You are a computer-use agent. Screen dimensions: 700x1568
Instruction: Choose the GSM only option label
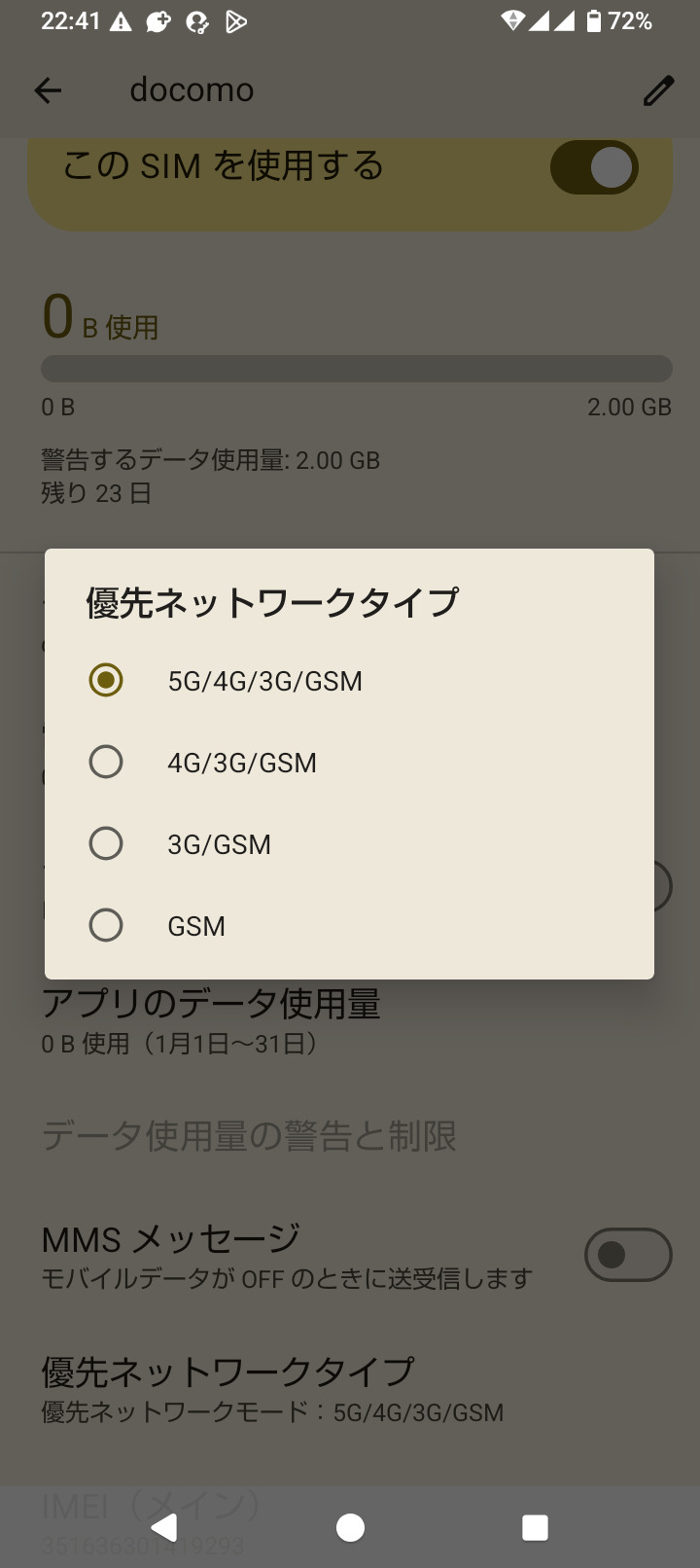(196, 926)
